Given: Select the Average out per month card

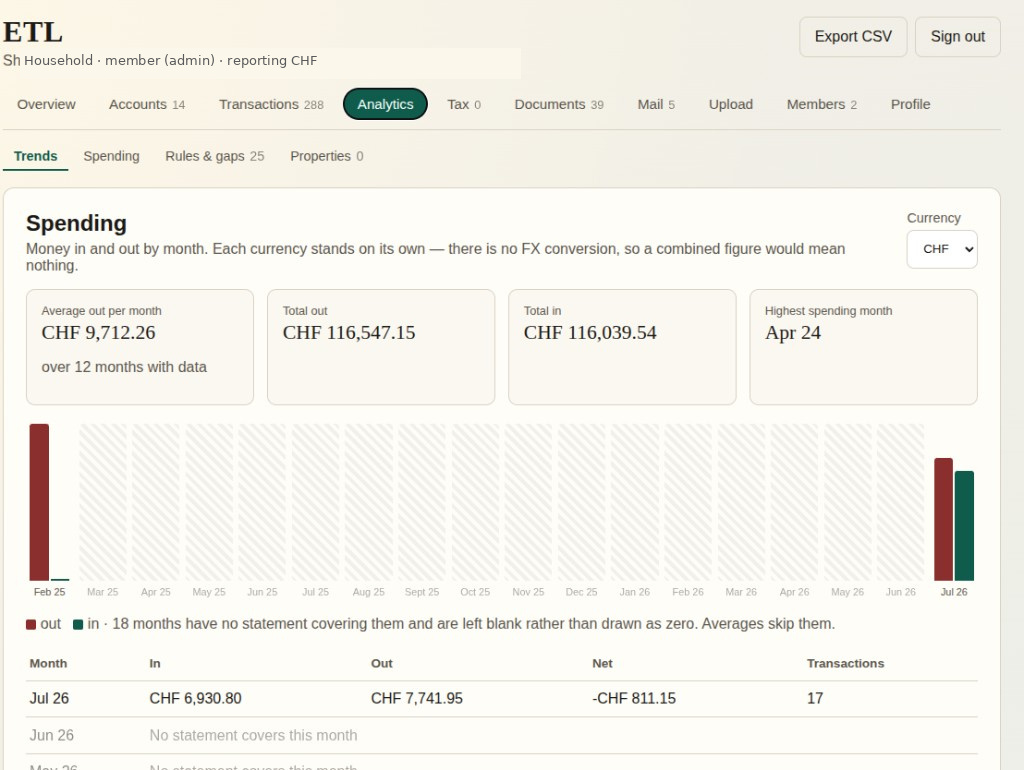Looking at the screenshot, I should click(x=140, y=347).
